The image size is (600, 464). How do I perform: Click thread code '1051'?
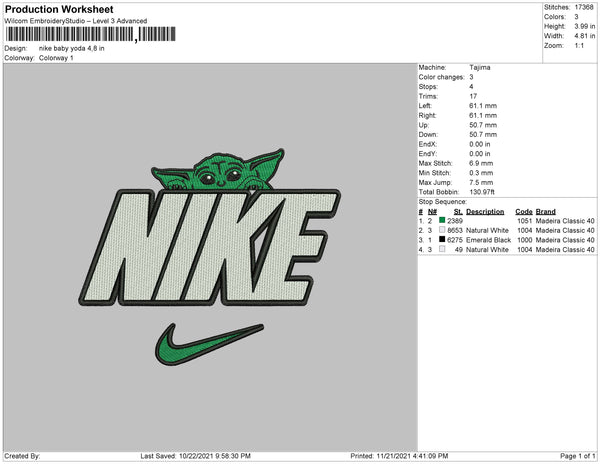click(525, 221)
